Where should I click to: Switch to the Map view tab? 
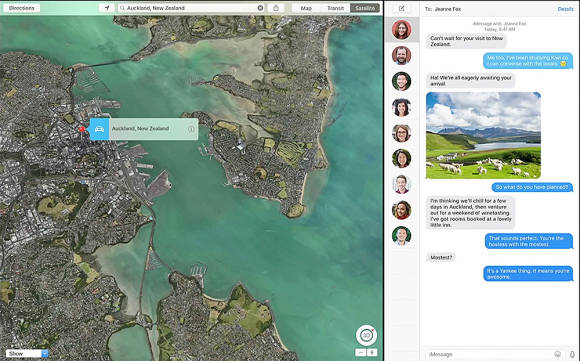[306, 8]
